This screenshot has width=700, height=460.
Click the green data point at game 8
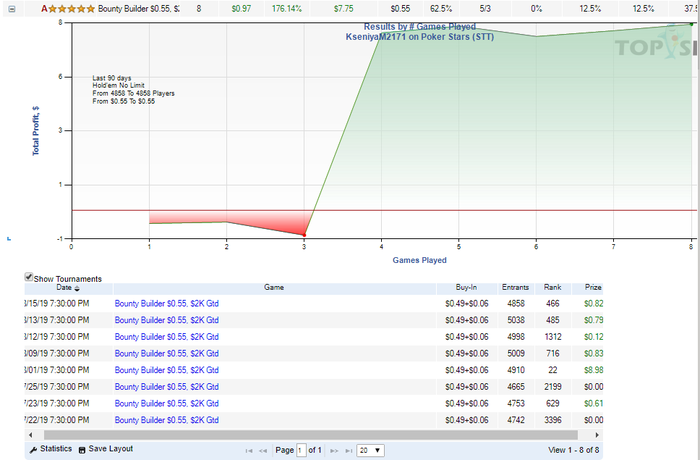(692, 24)
